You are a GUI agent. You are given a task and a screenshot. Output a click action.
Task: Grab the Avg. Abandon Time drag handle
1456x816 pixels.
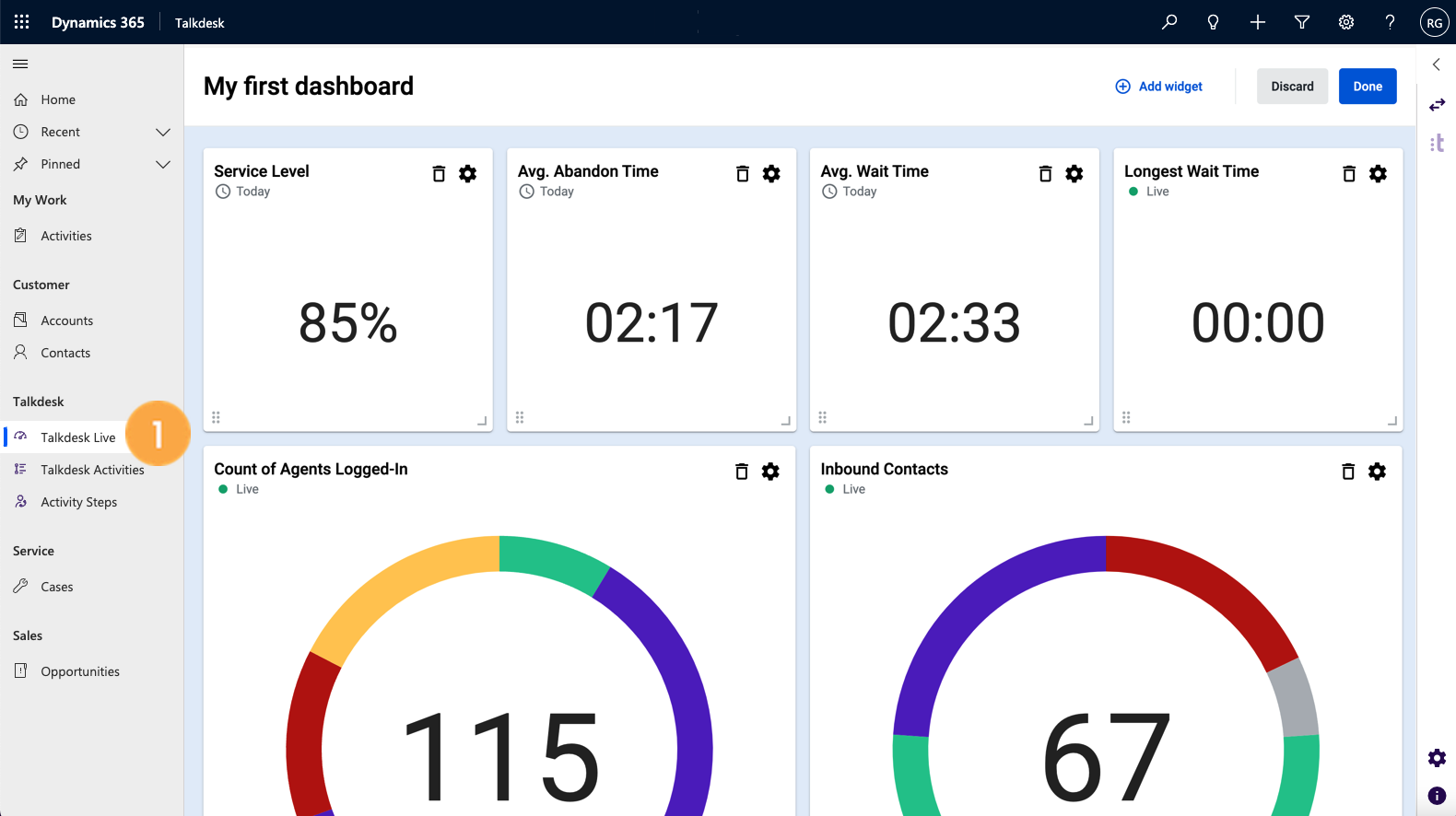point(520,417)
